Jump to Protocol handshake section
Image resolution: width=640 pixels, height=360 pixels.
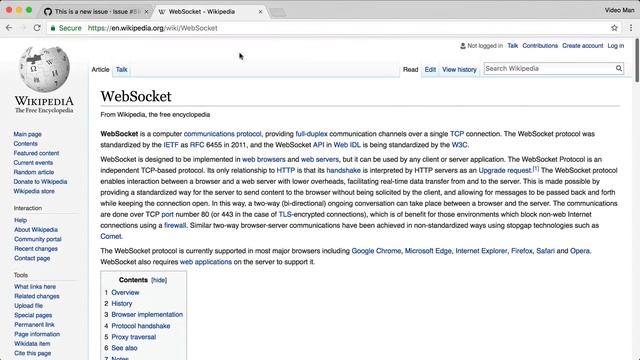pos(141,326)
